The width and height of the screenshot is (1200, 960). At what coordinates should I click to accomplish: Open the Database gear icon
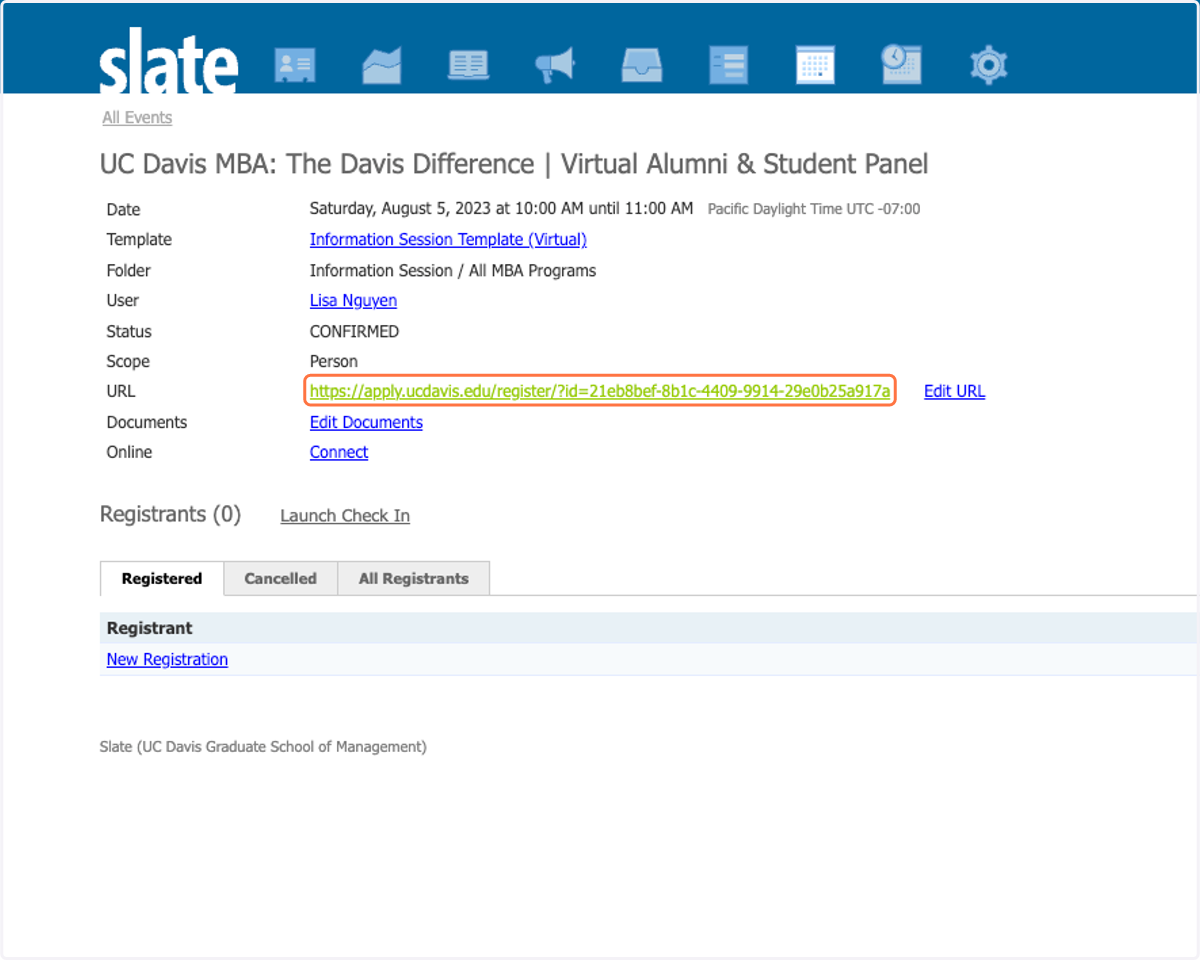988,66
